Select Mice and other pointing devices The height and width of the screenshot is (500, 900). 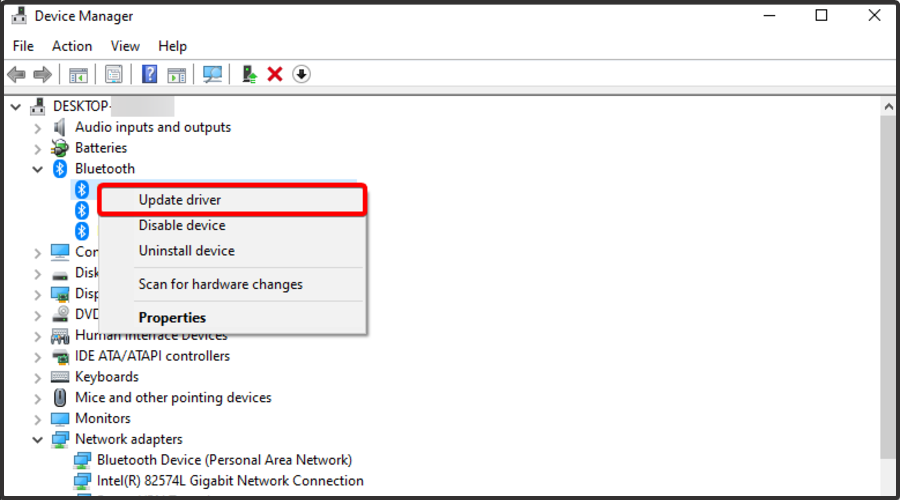(x=173, y=397)
